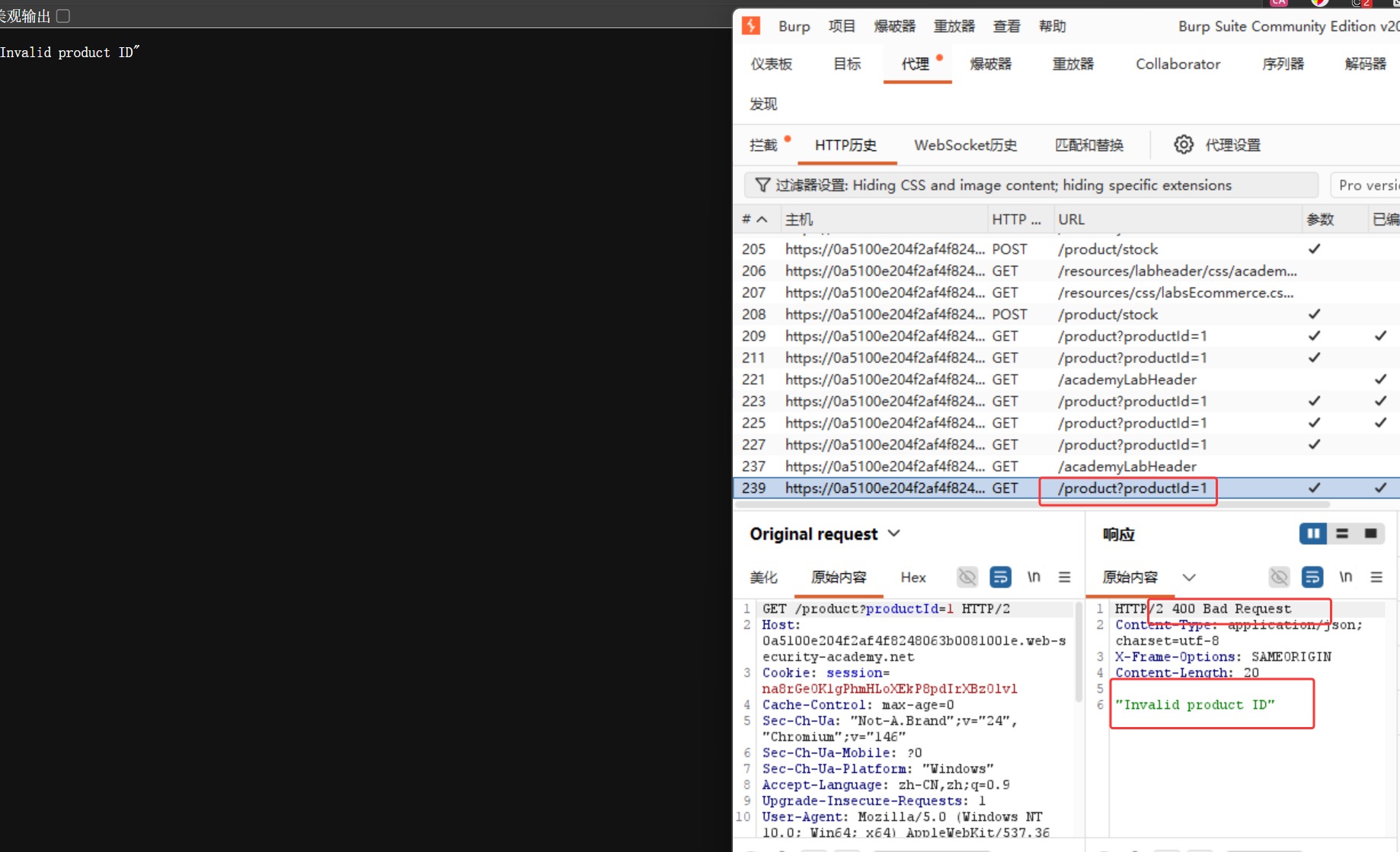The image size is (1400, 852).
Task: Click request pane vertical scrollbar
Action: [1078, 652]
